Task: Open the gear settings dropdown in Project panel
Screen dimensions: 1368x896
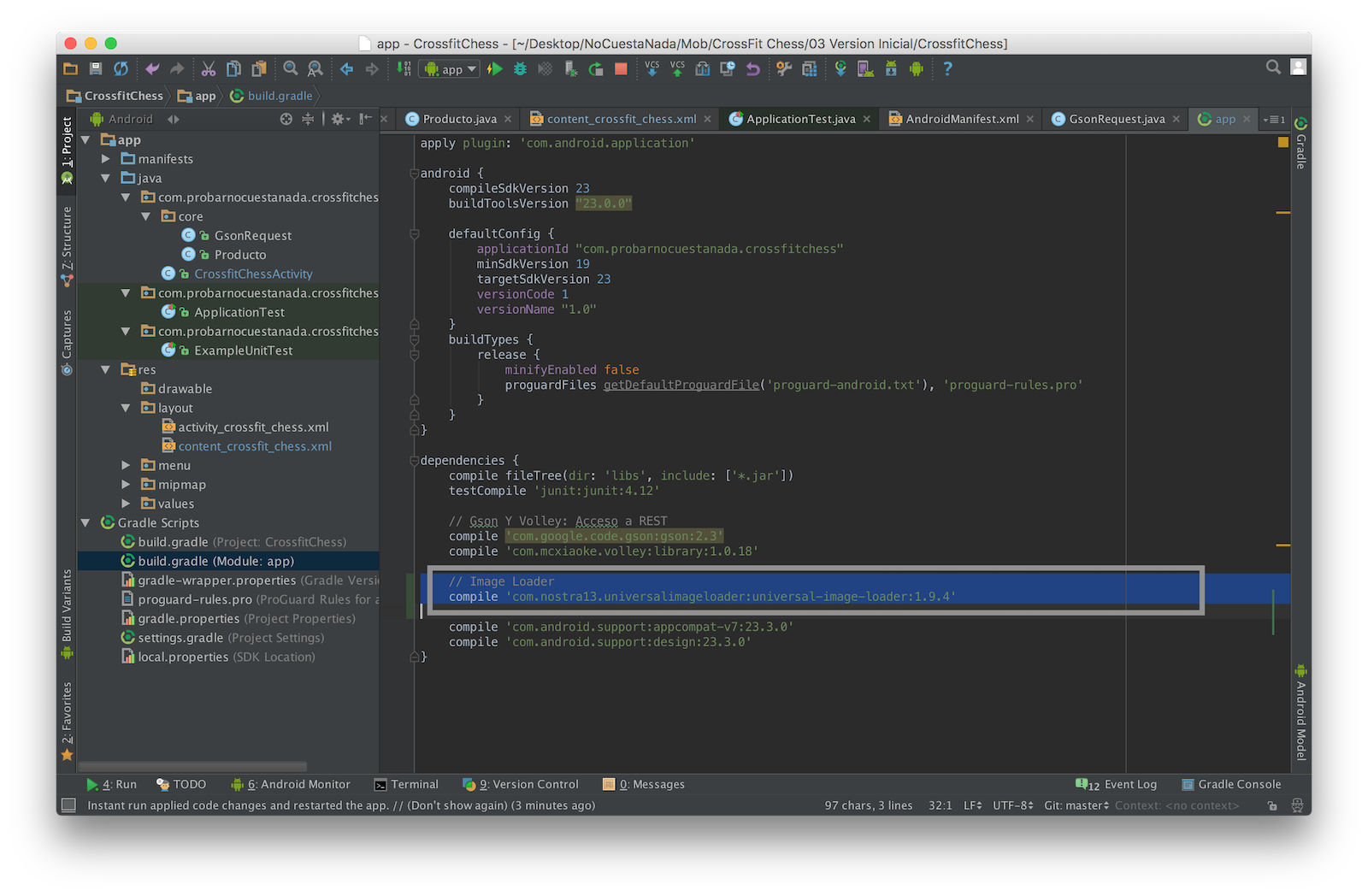Action: pyautogui.click(x=340, y=119)
